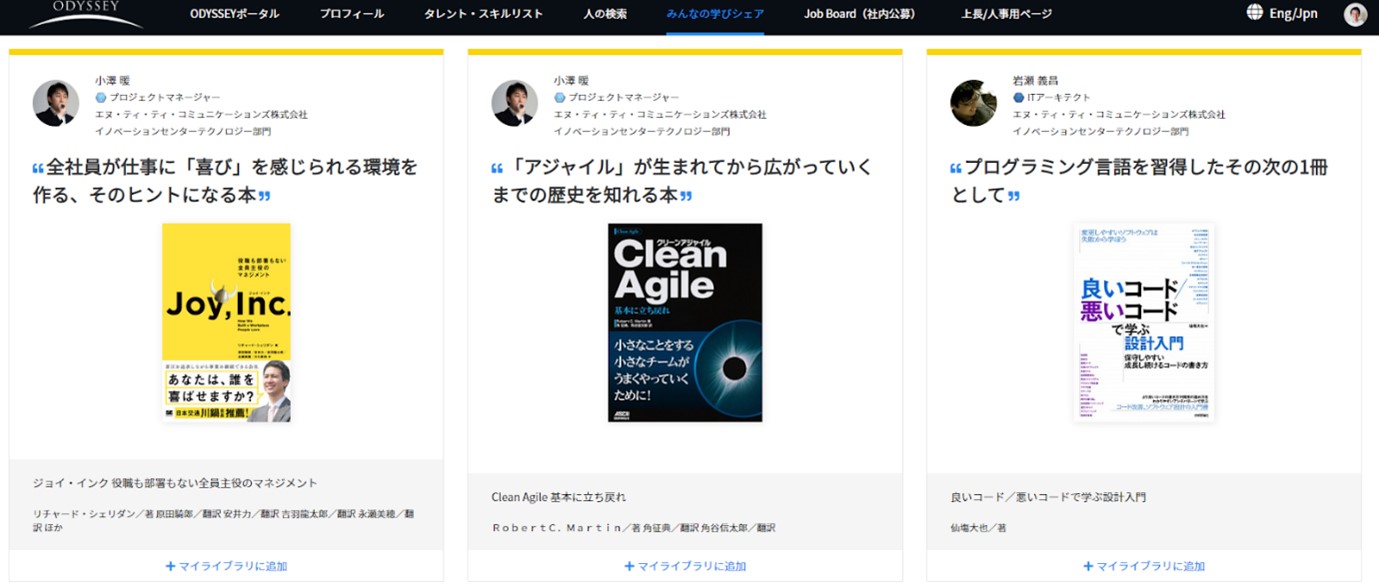This screenshot has height=588, width=1379.
Task: Open the 良いコード／悪いコード book cover
Action: pos(1144,322)
